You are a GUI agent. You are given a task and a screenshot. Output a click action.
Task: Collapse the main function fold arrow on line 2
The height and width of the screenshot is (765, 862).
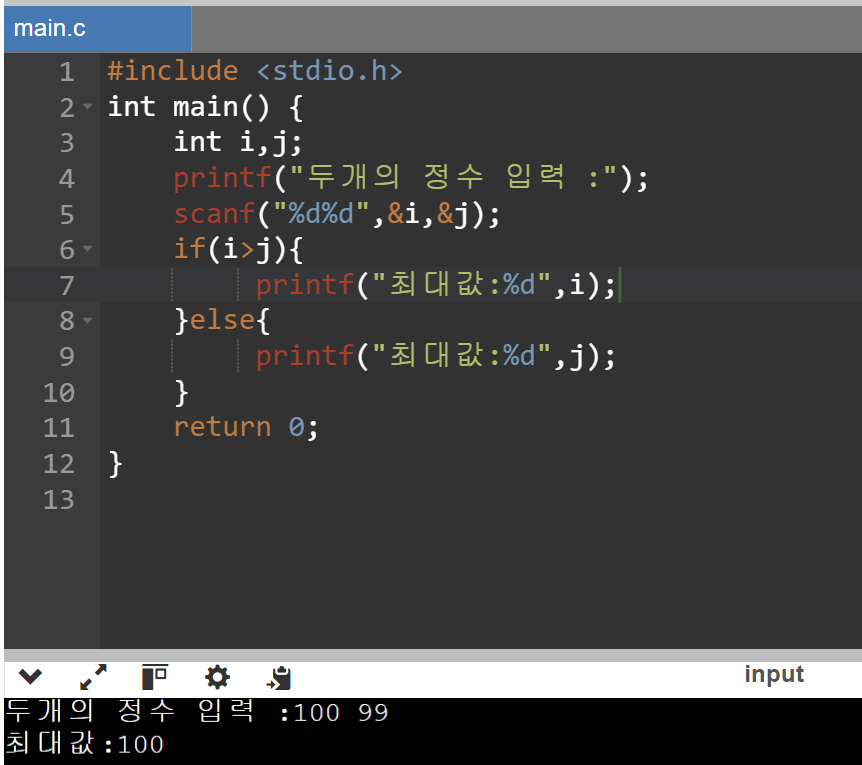click(x=87, y=106)
